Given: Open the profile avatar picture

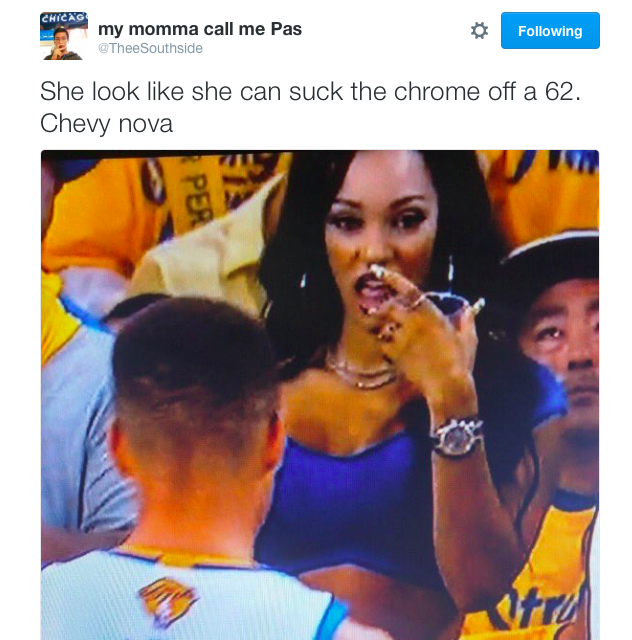Looking at the screenshot, I should click(64, 36).
